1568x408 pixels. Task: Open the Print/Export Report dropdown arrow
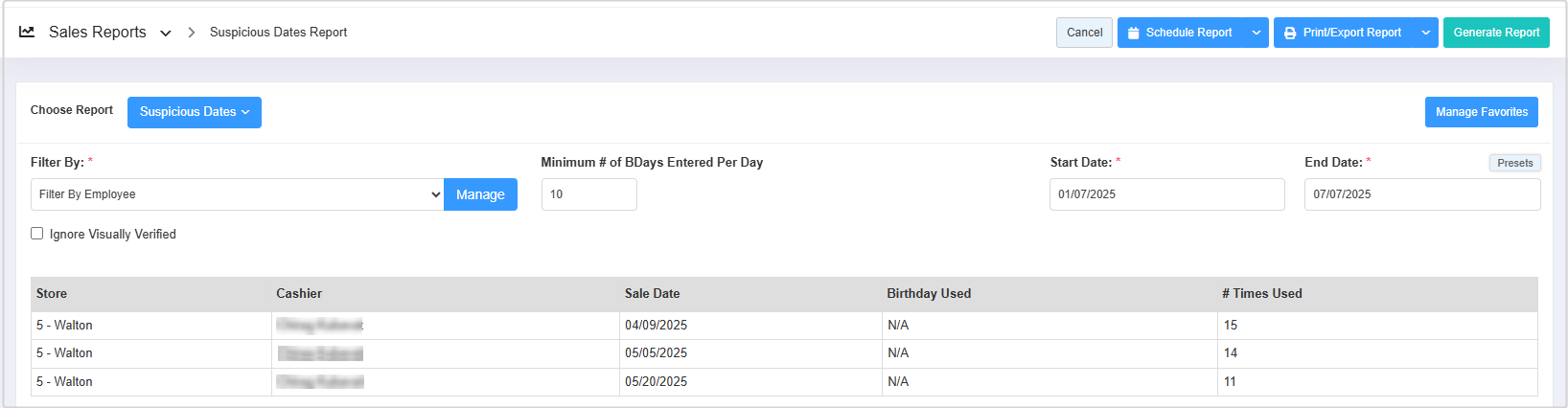[x=1425, y=33]
